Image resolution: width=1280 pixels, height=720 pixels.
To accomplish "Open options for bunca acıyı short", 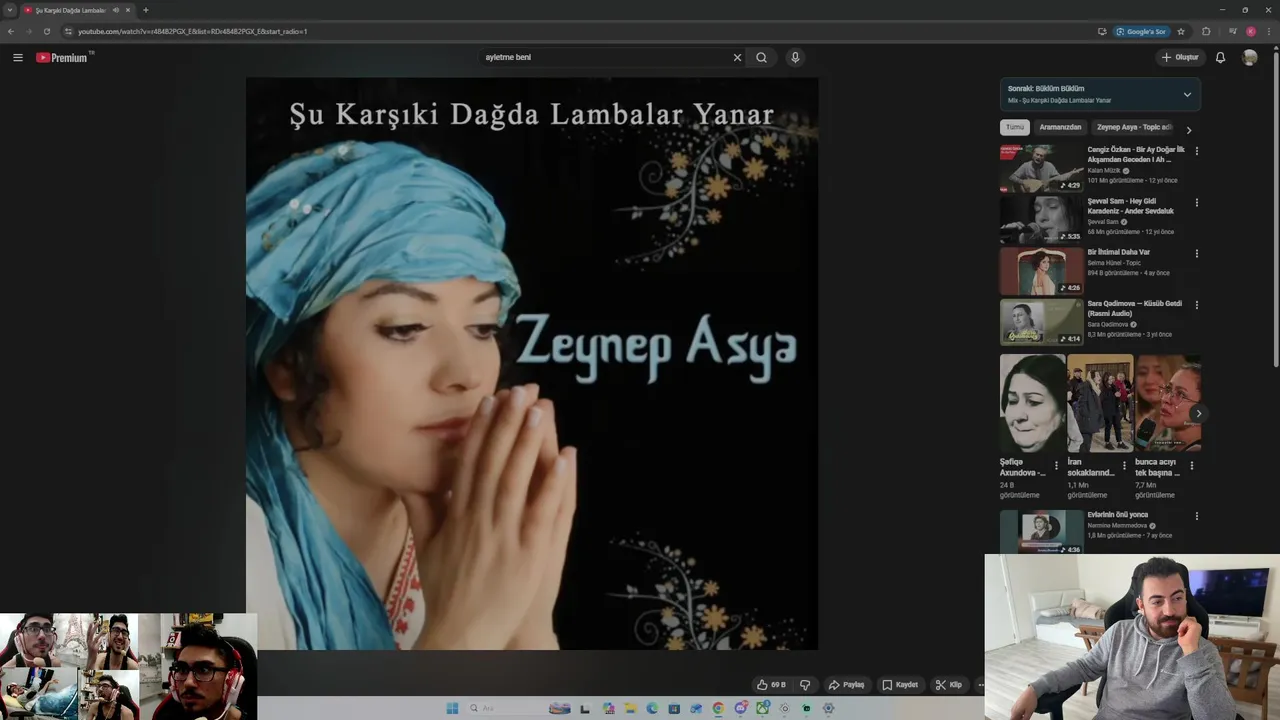I will click(1191, 465).
